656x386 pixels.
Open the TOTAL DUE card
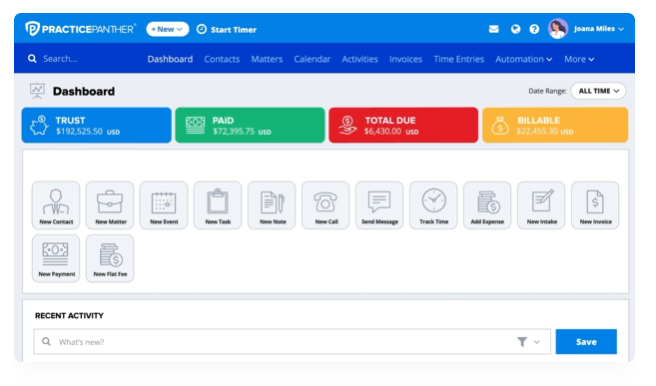coord(403,125)
